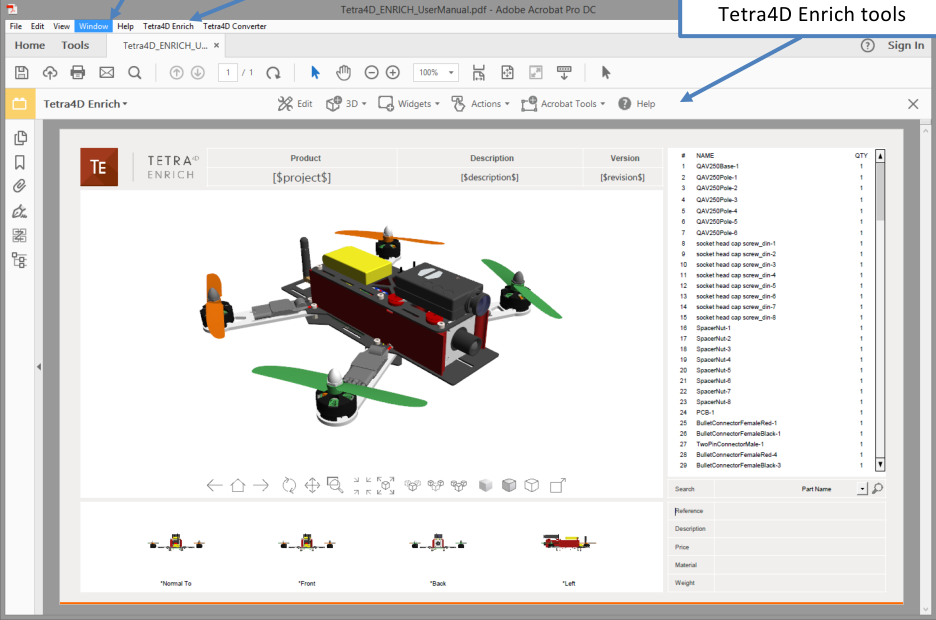Select the 3D zoom window icon

(x=335, y=485)
